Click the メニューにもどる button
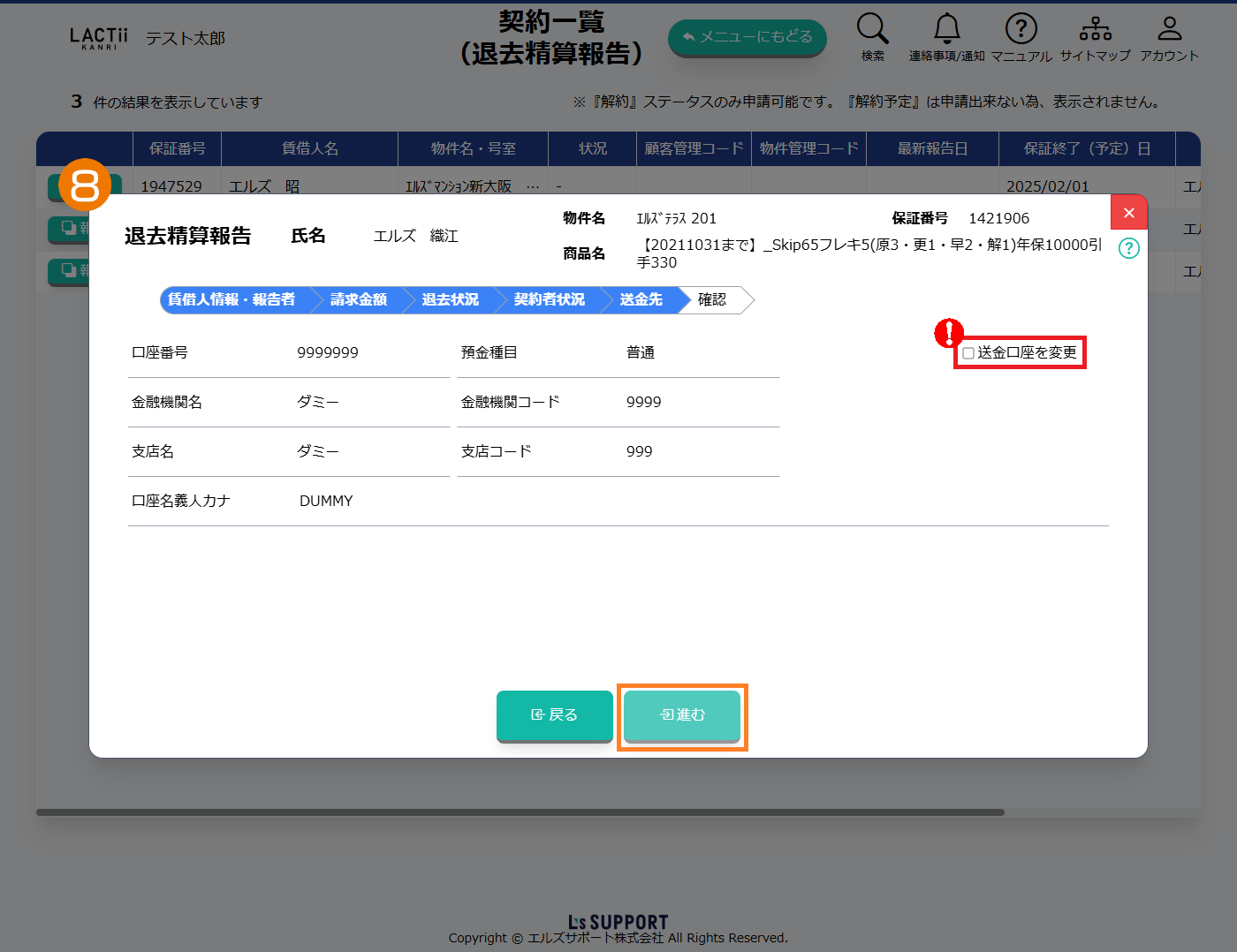This screenshot has height=952, width=1237. tap(747, 37)
